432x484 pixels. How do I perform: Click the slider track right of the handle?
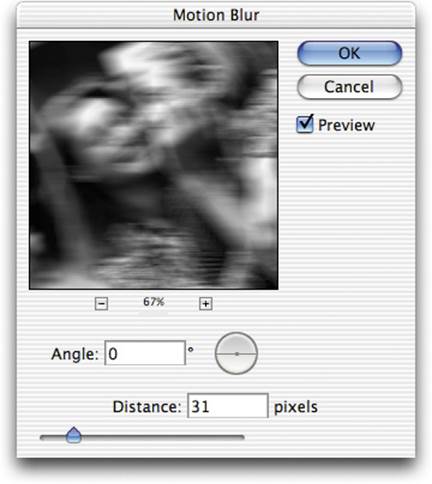[163, 437]
